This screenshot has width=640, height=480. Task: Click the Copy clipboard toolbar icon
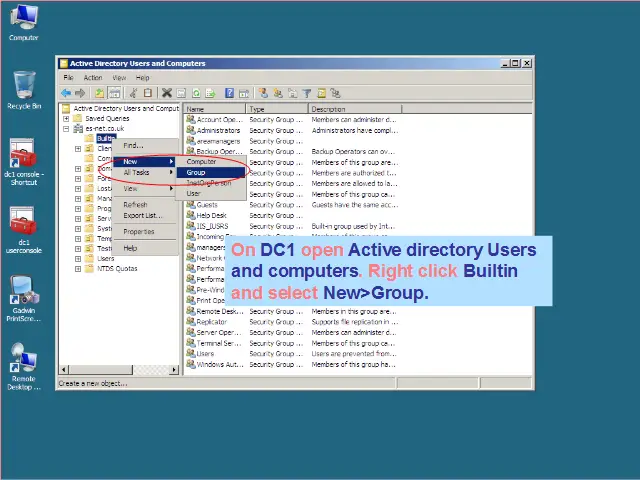click(x=148, y=93)
